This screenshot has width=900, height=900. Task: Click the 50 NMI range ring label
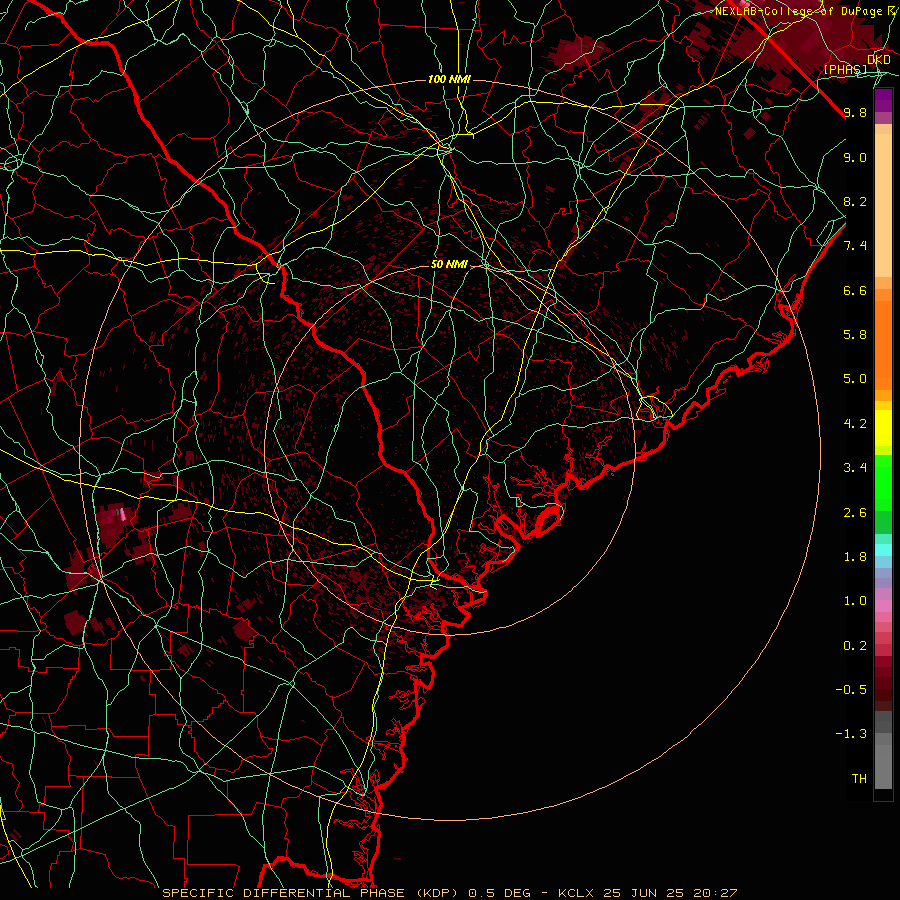(449, 264)
